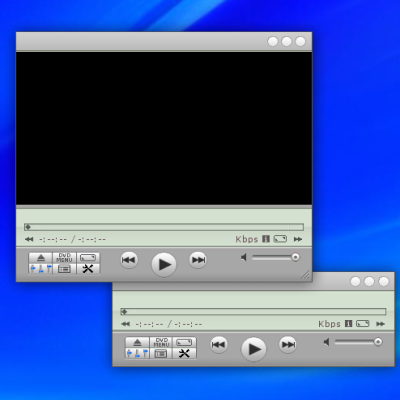Rewind using small arrows in small player
400x400 pixels.
tap(125, 324)
